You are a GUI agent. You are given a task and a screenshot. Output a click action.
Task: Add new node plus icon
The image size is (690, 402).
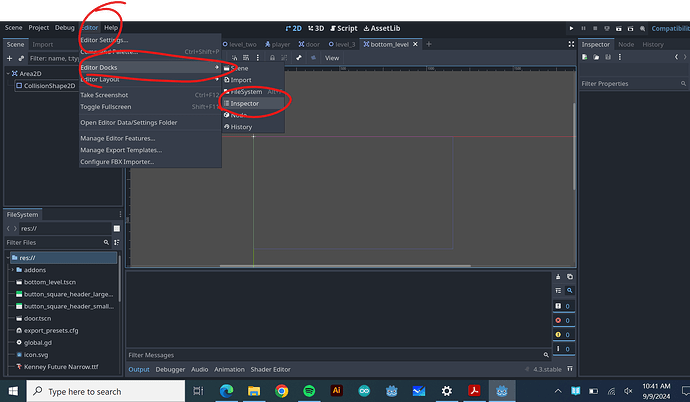(9, 58)
